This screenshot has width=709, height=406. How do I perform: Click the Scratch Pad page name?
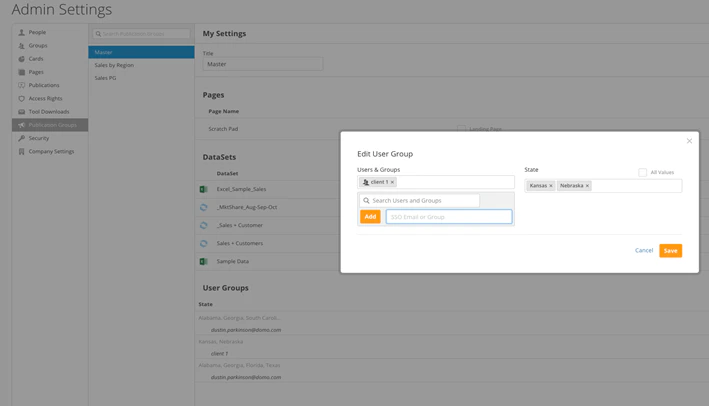[x=223, y=129]
